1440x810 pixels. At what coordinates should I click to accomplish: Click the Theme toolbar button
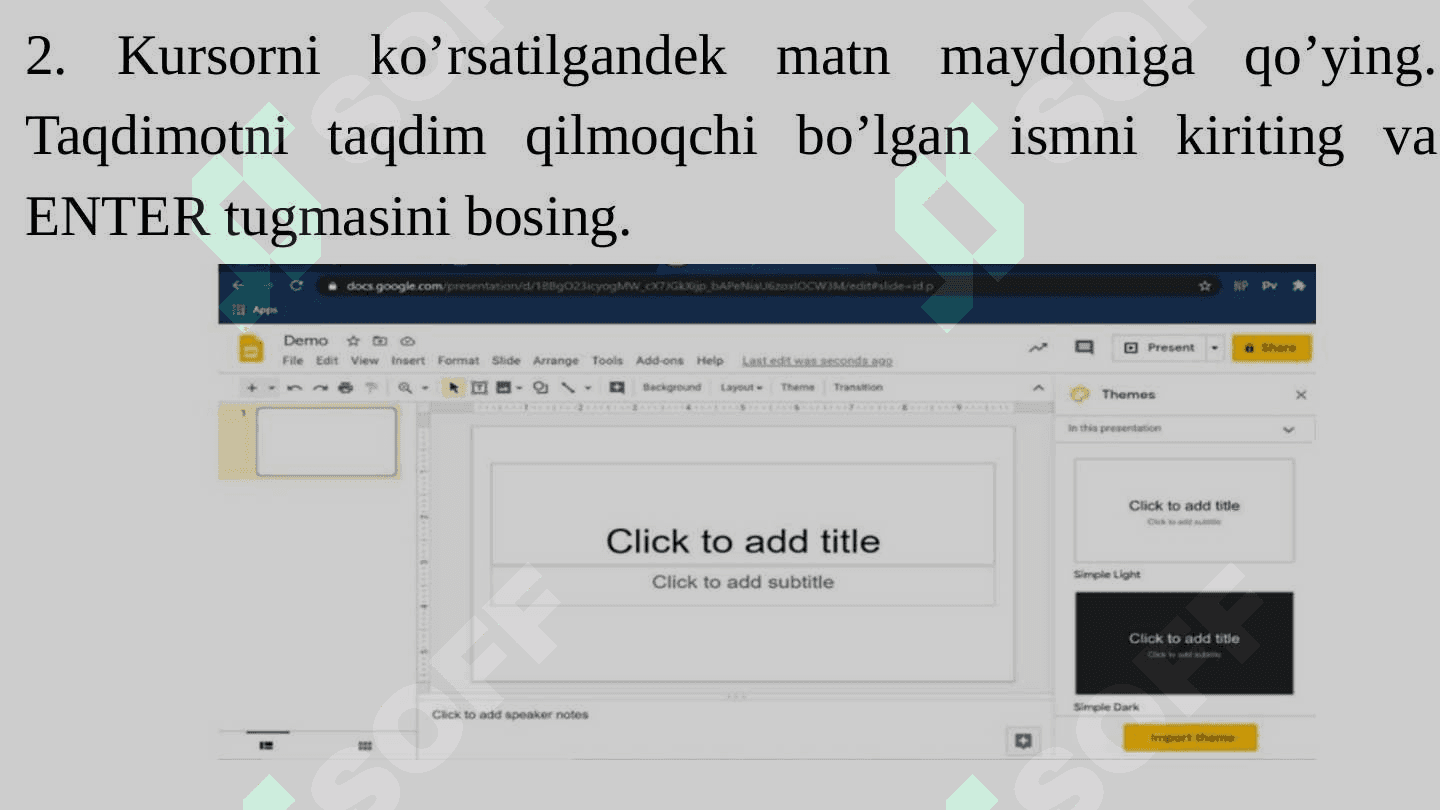[797, 387]
